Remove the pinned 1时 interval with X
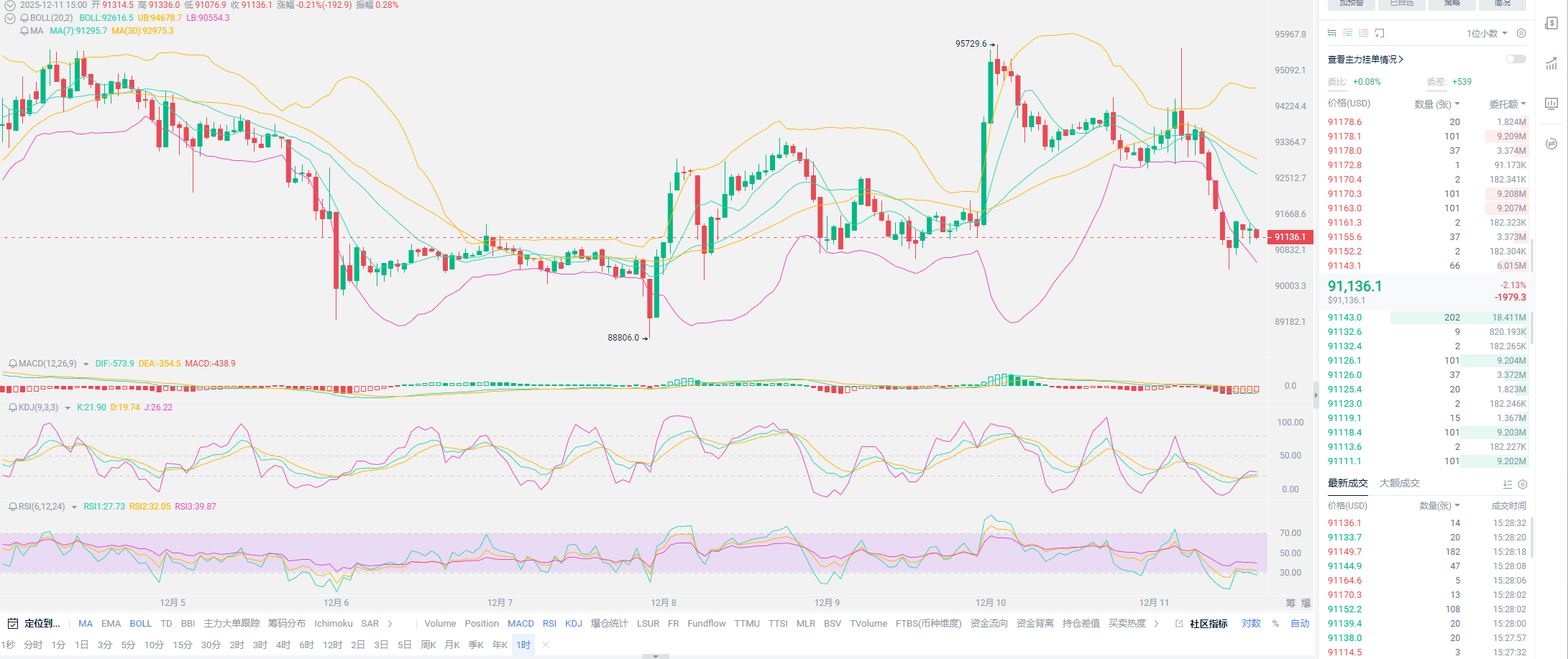 coord(546,645)
